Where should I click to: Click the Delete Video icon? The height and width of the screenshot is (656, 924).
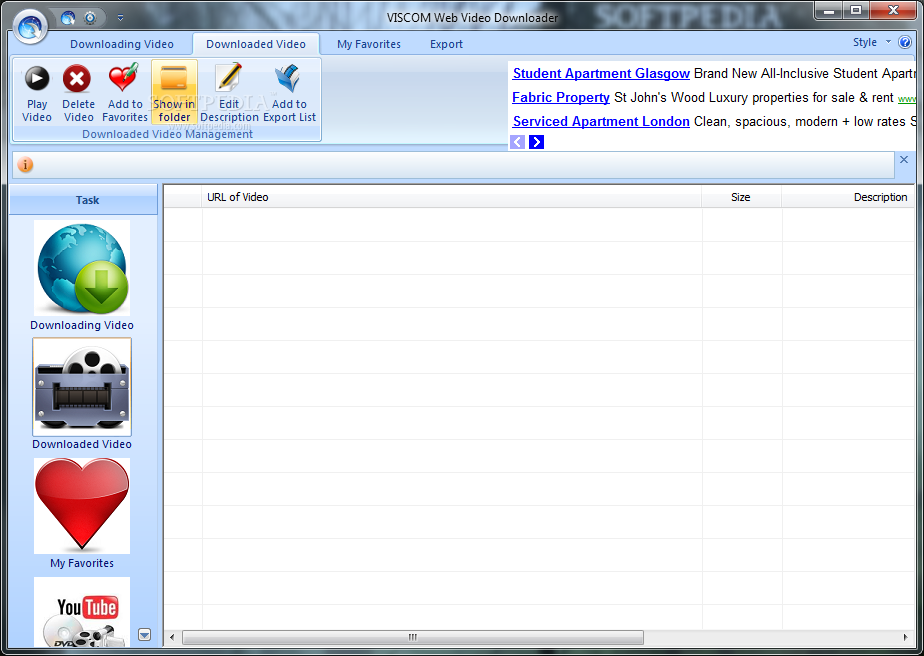[x=77, y=79]
